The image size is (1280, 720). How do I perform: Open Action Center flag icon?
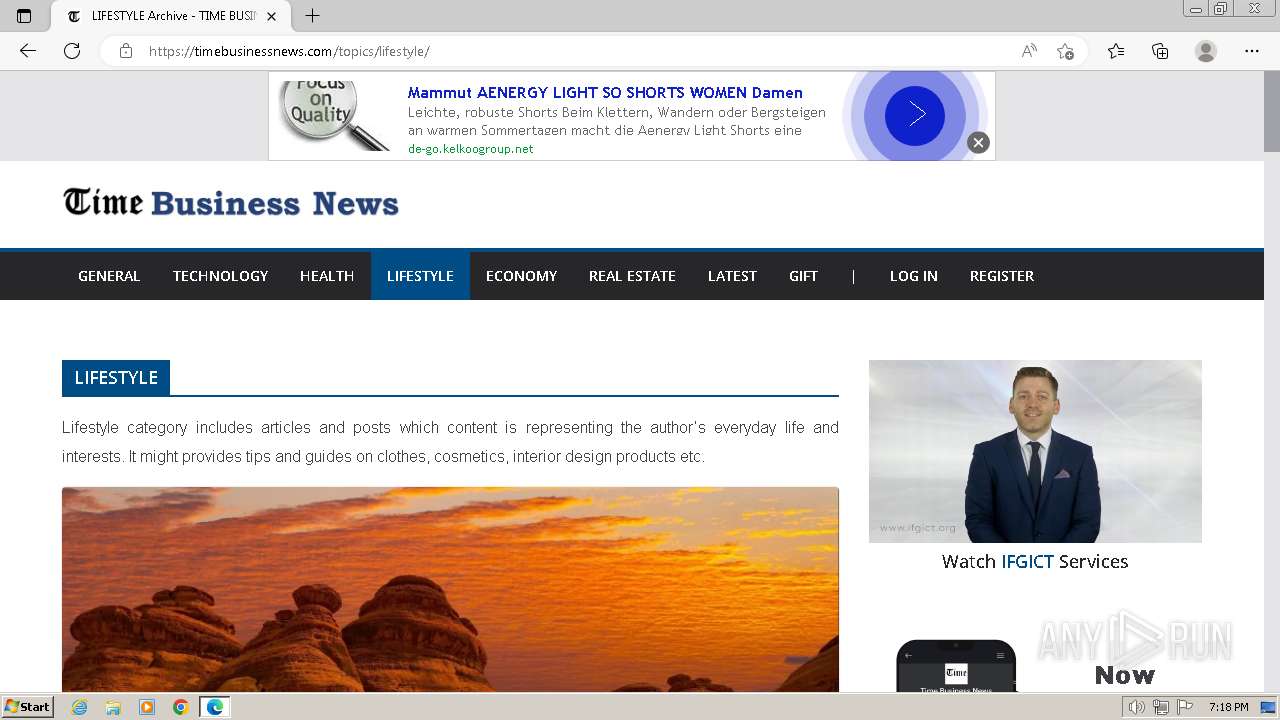[1185, 707]
